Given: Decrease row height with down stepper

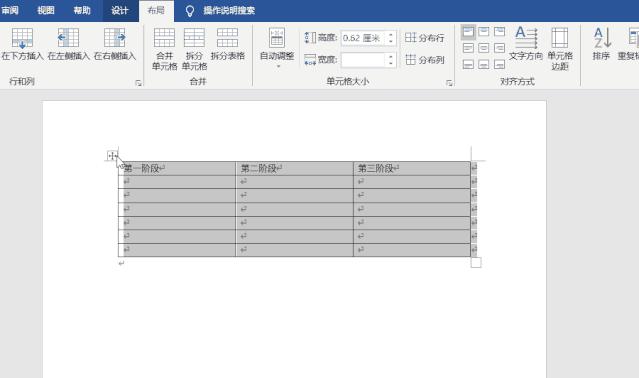Looking at the screenshot, I should pos(391,42).
